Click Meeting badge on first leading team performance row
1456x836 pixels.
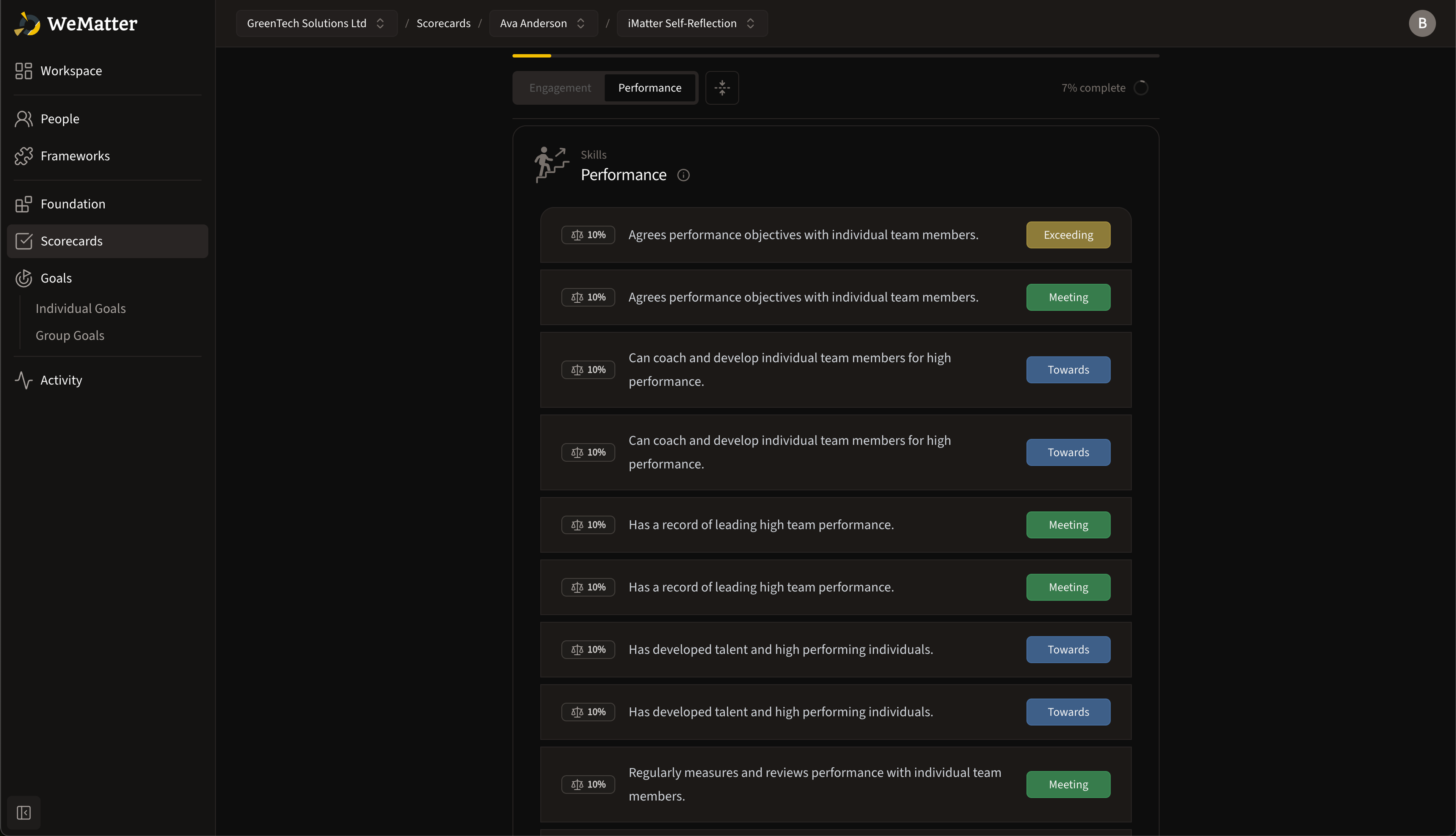click(1068, 525)
